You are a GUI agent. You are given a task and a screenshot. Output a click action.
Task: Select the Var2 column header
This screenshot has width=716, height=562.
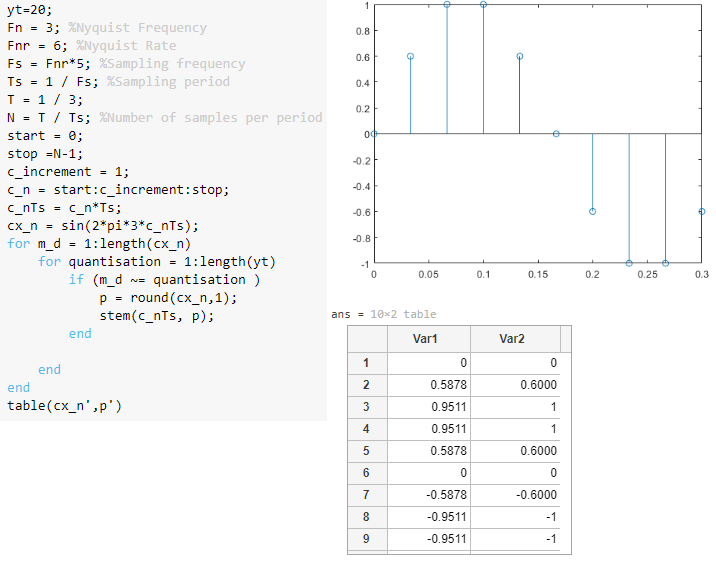pyautogui.click(x=515, y=339)
